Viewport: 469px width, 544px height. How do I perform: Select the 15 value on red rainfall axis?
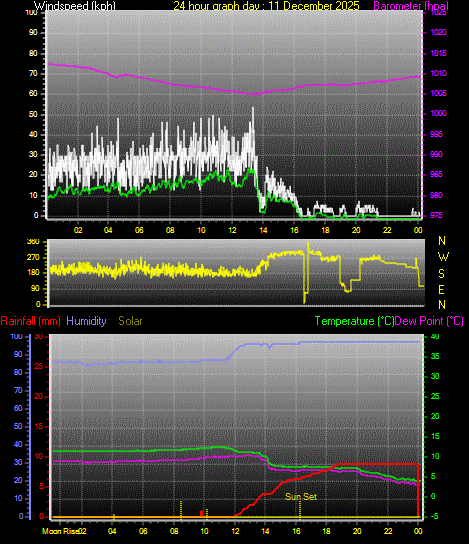tap(39, 427)
